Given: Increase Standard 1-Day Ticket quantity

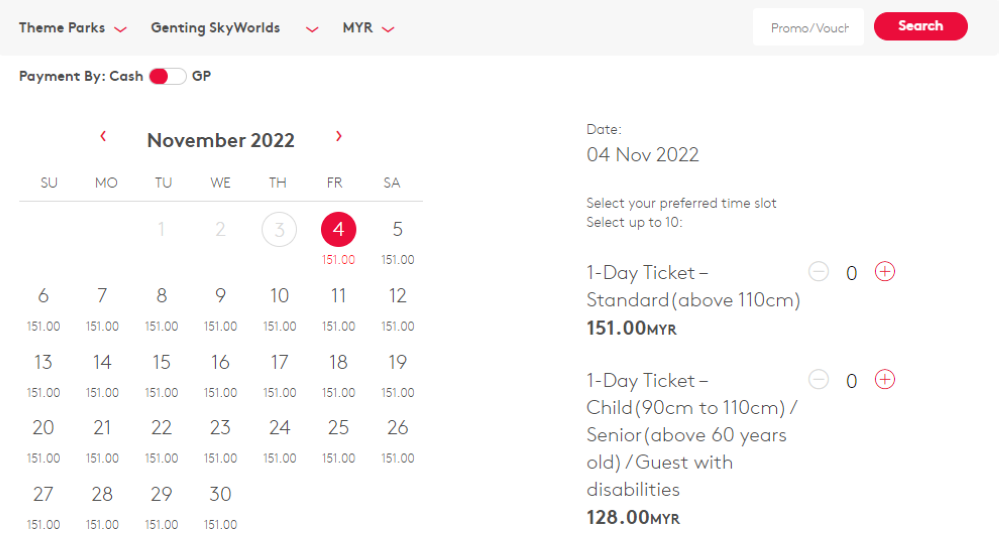Looking at the screenshot, I should tap(885, 272).
